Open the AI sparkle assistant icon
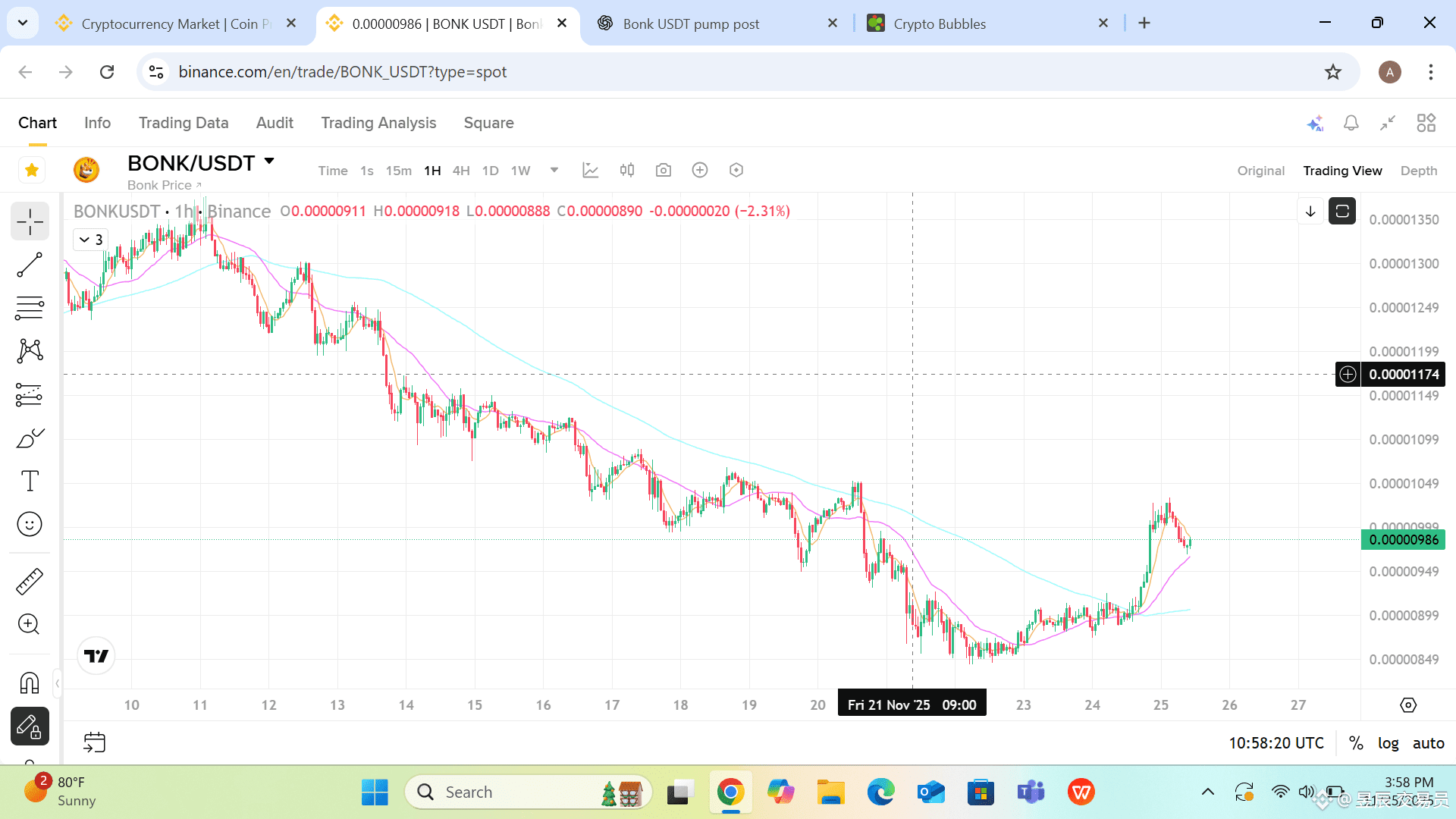The width and height of the screenshot is (1456, 819). click(1315, 123)
